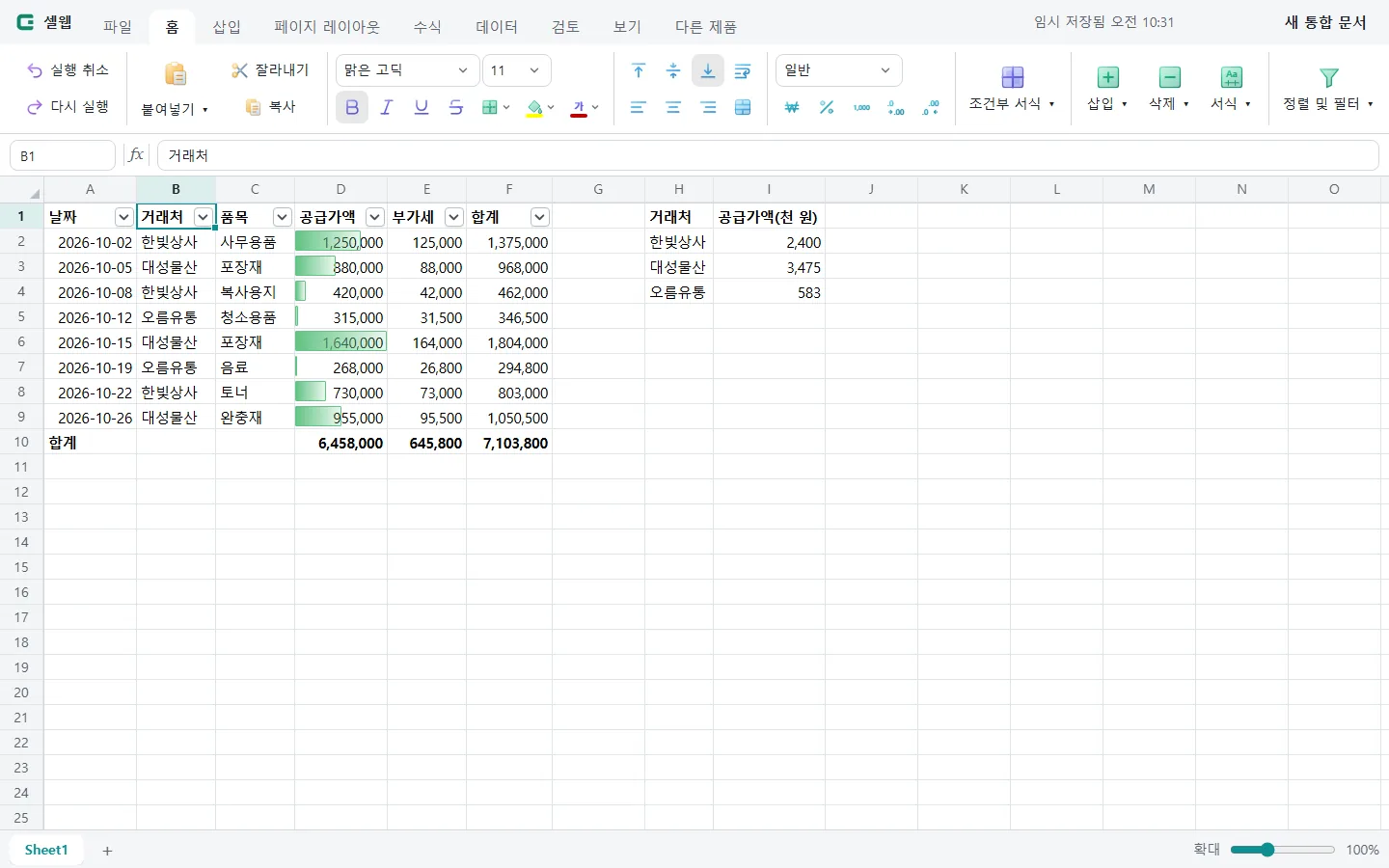Click the 삭제 cells button
This screenshot has width=1389, height=868.
(x=1169, y=89)
